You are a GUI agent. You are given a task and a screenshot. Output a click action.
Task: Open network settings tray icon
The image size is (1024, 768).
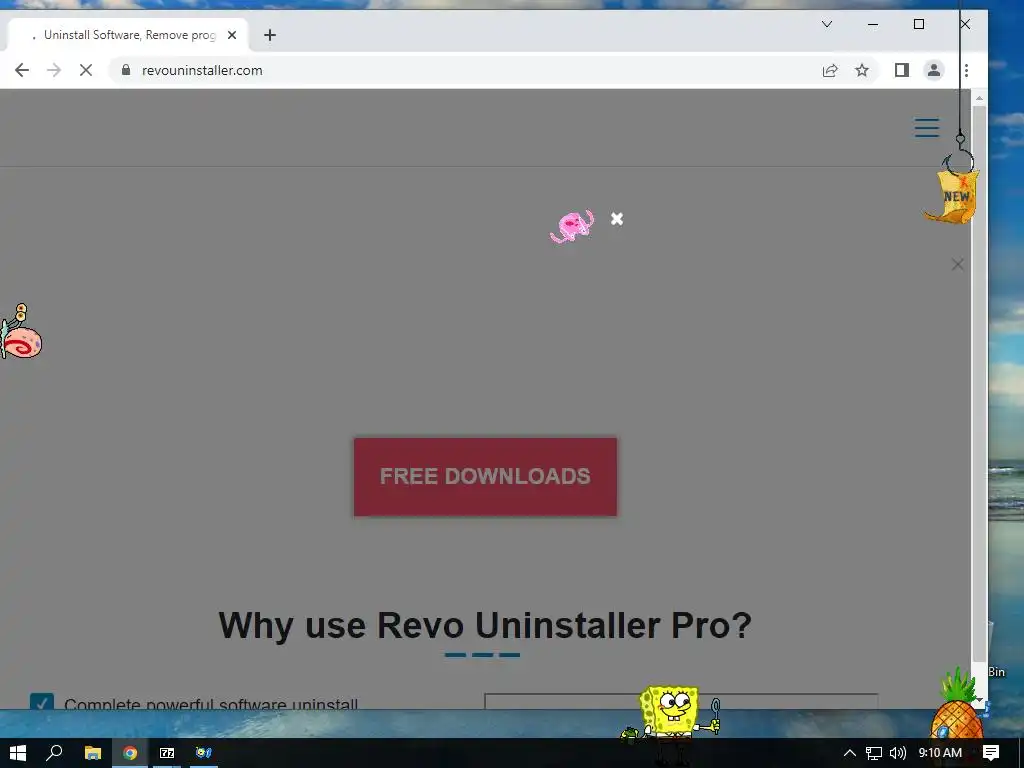point(874,753)
